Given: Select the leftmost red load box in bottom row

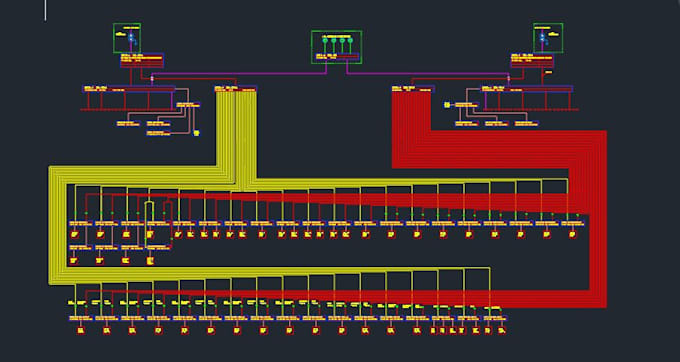Looking at the screenshot, I should [x=81, y=330].
